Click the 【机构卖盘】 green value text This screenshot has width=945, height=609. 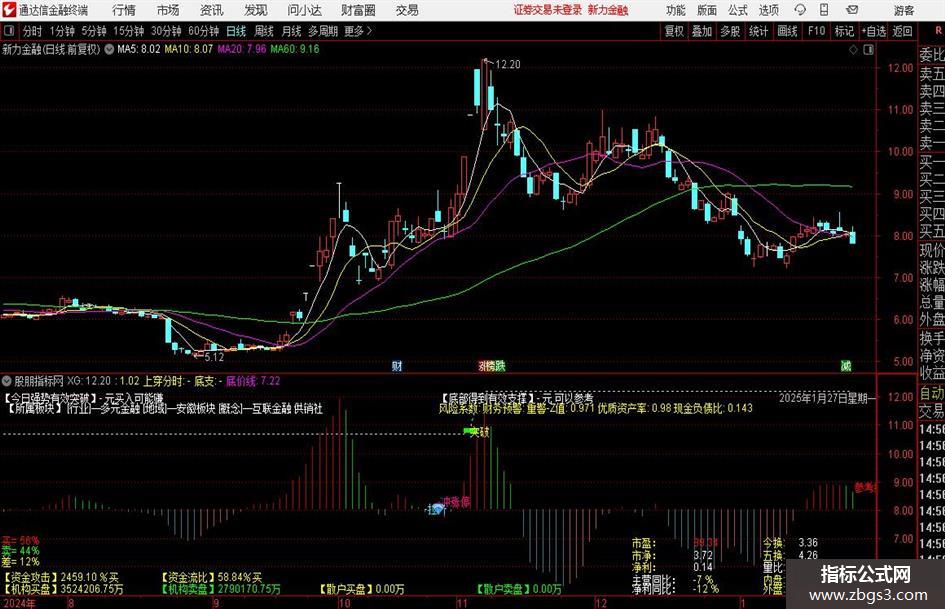click(221, 588)
